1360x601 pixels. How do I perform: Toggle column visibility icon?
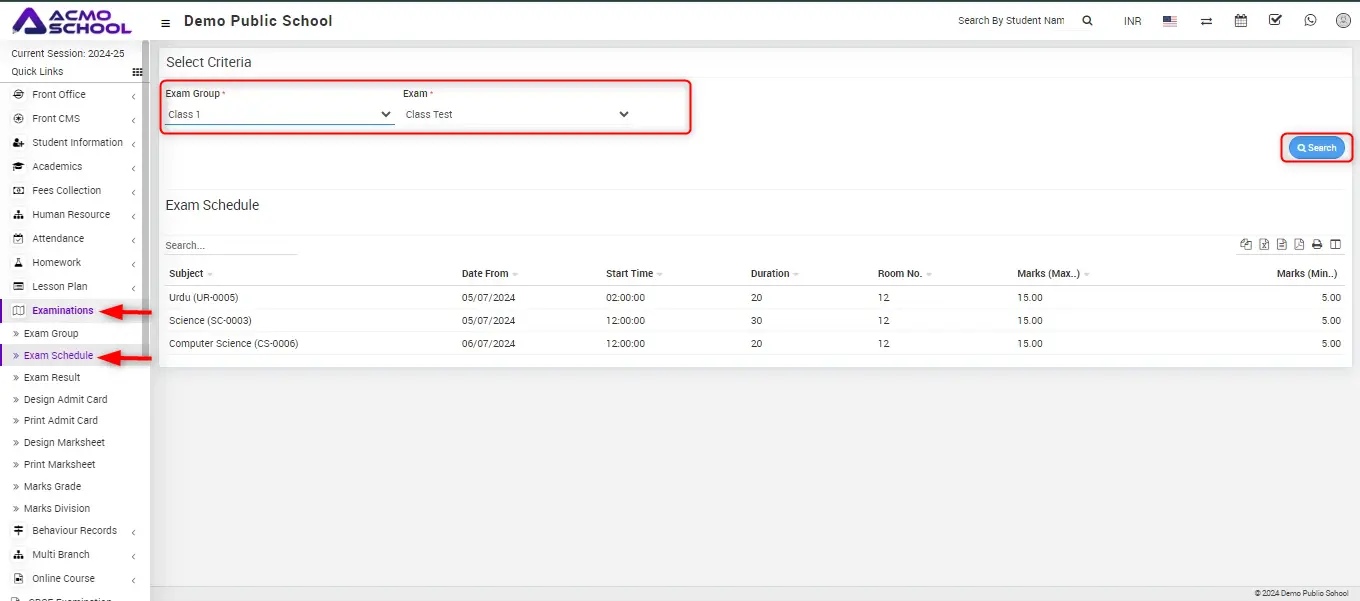pyautogui.click(x=1335, y=244)
